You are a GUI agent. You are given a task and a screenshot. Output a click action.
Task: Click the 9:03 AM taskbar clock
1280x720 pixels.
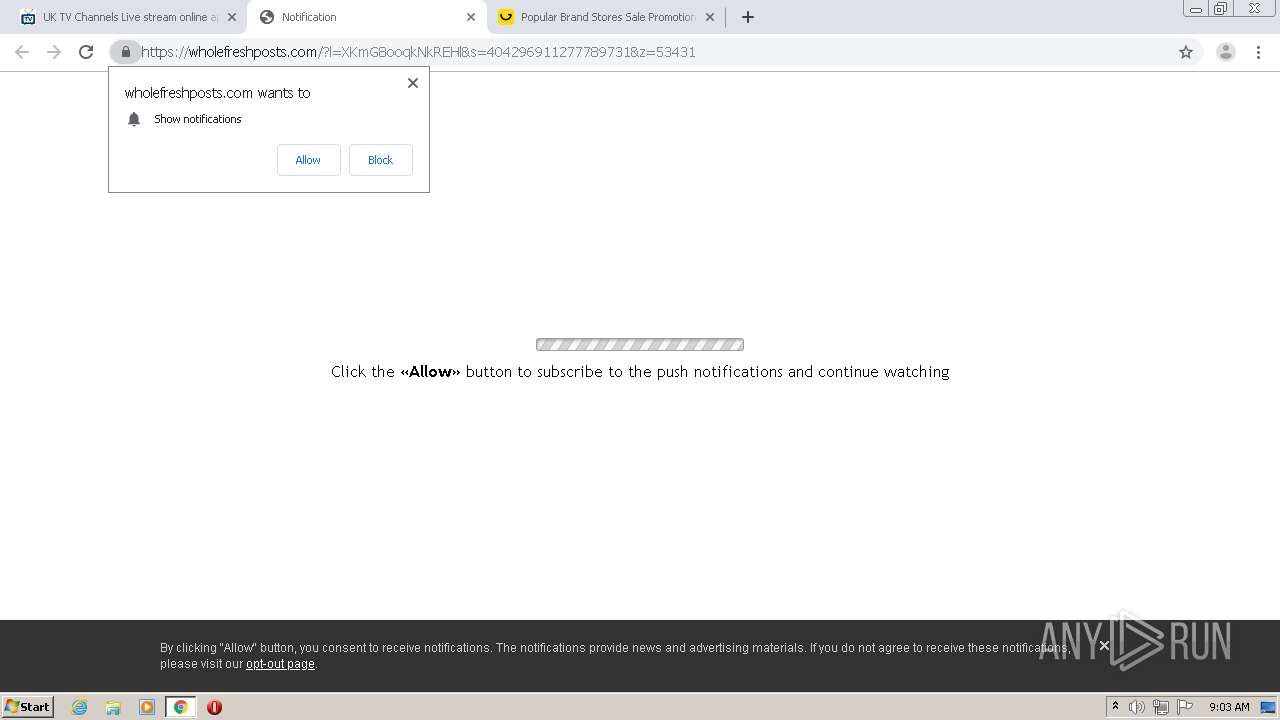point(1229,707)
